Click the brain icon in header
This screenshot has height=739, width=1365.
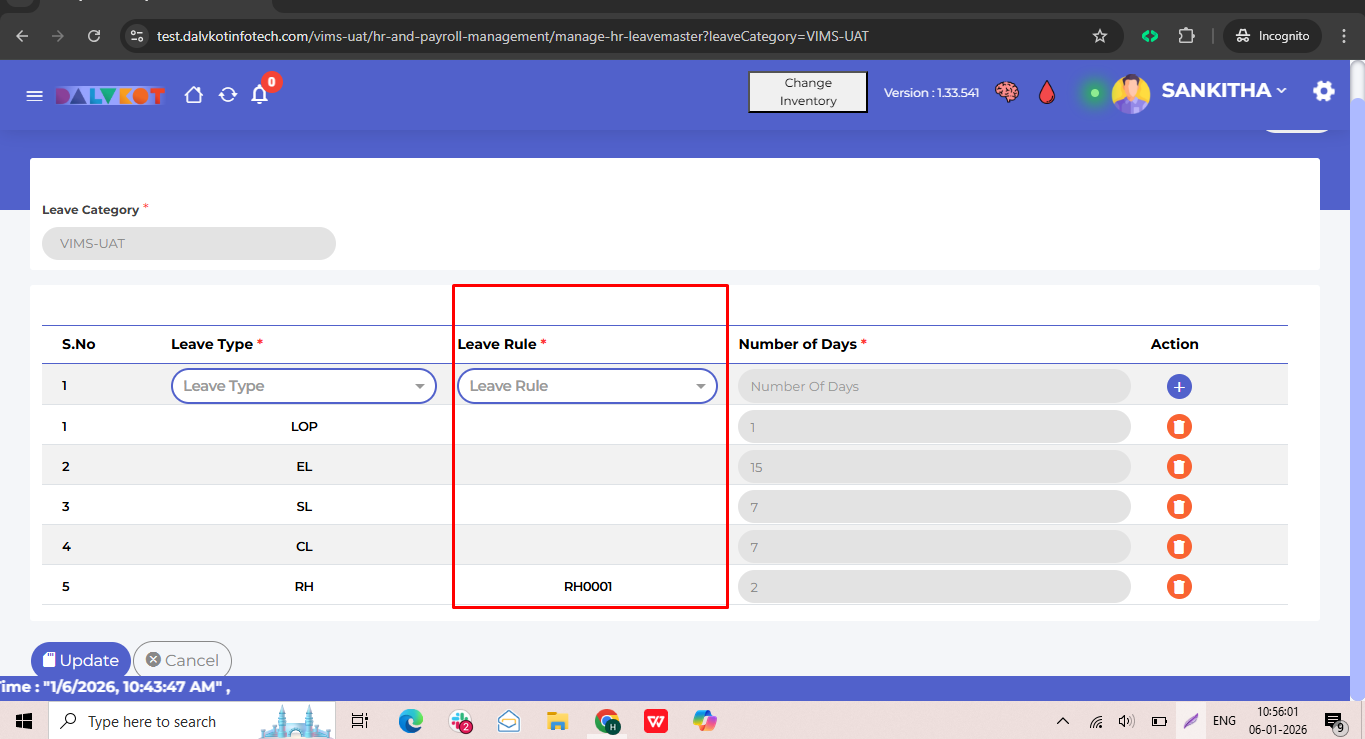click(x=1007, y=92)
